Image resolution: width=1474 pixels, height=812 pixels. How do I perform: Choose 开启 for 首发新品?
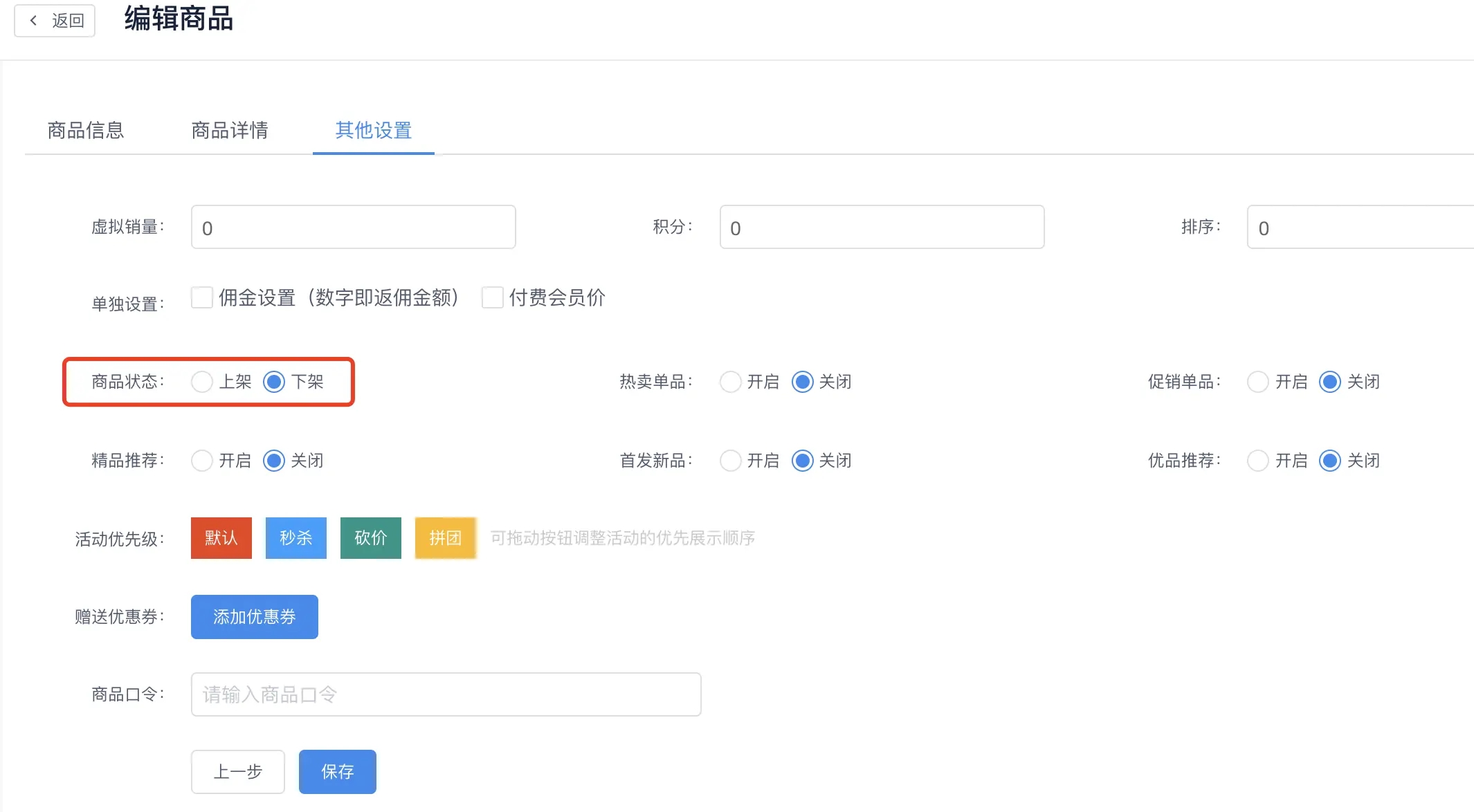coord(730,461)
